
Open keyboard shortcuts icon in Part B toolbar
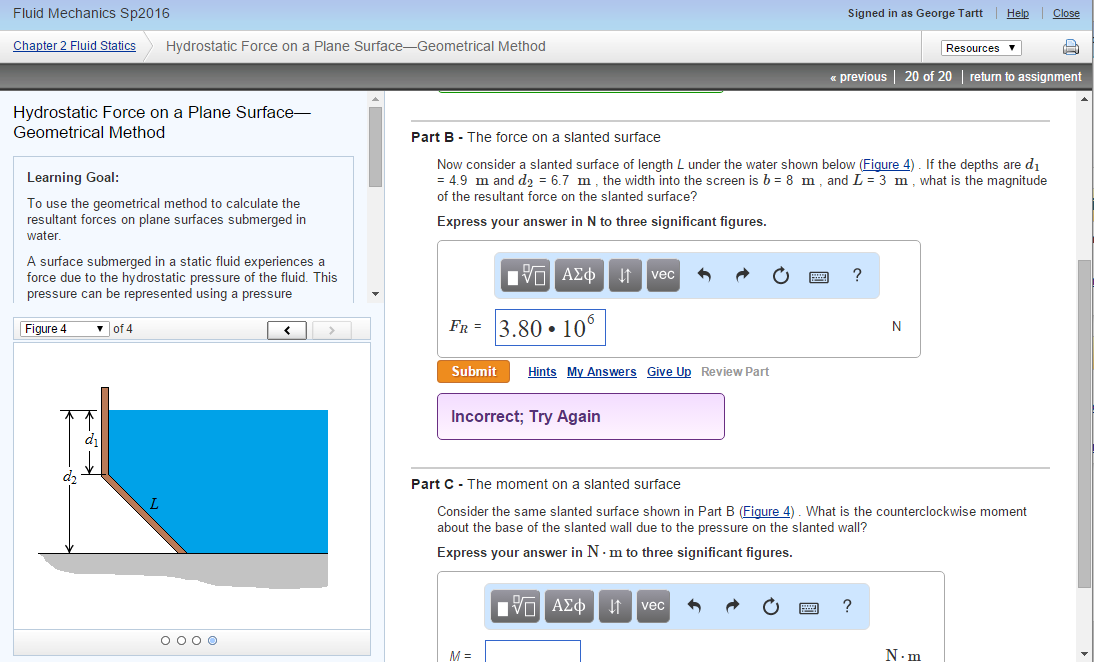(x=819, y=277)
